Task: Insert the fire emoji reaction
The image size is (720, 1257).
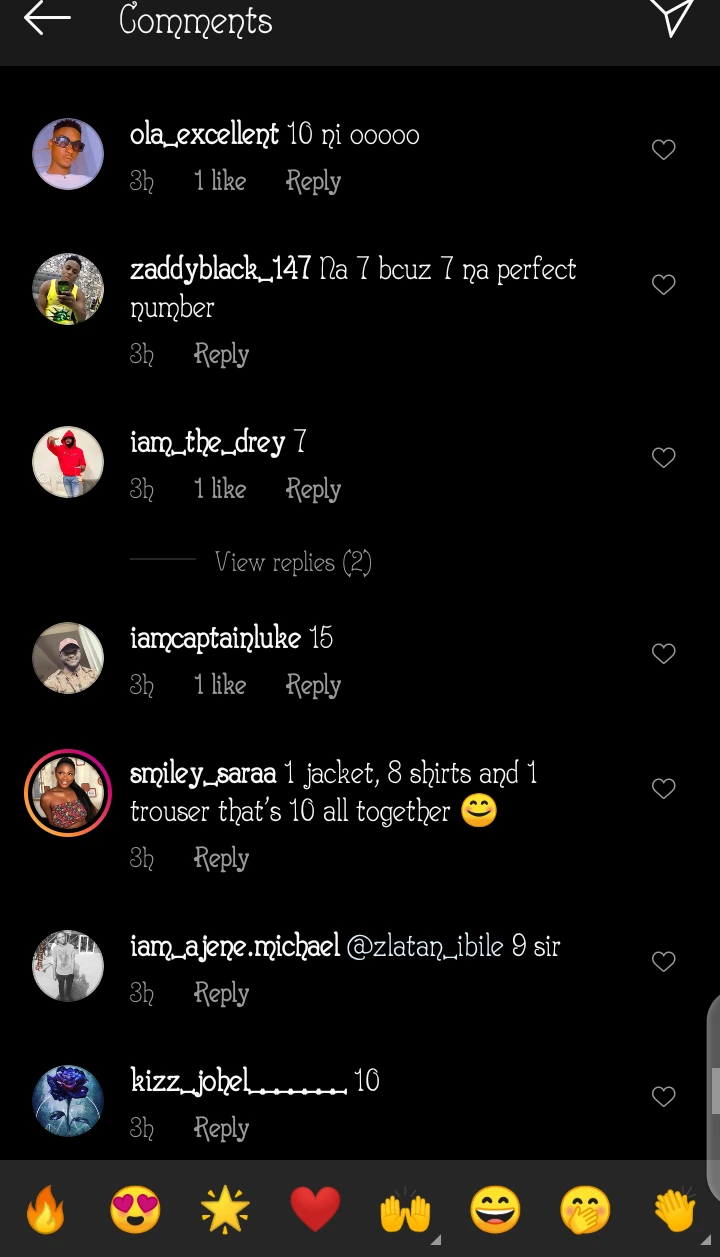Action: point(45,1211)
